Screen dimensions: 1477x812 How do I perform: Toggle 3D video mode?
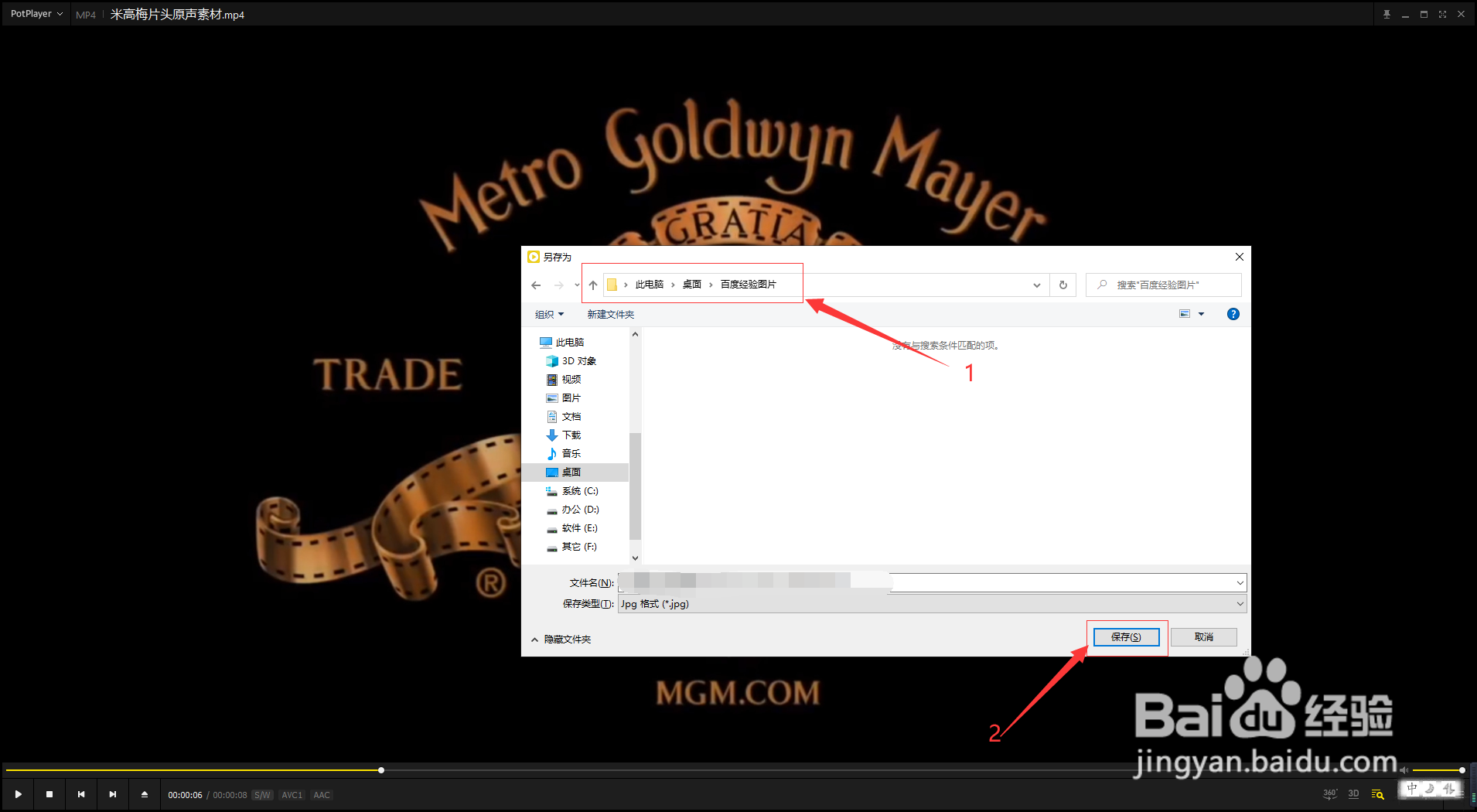coord(1353,794)
